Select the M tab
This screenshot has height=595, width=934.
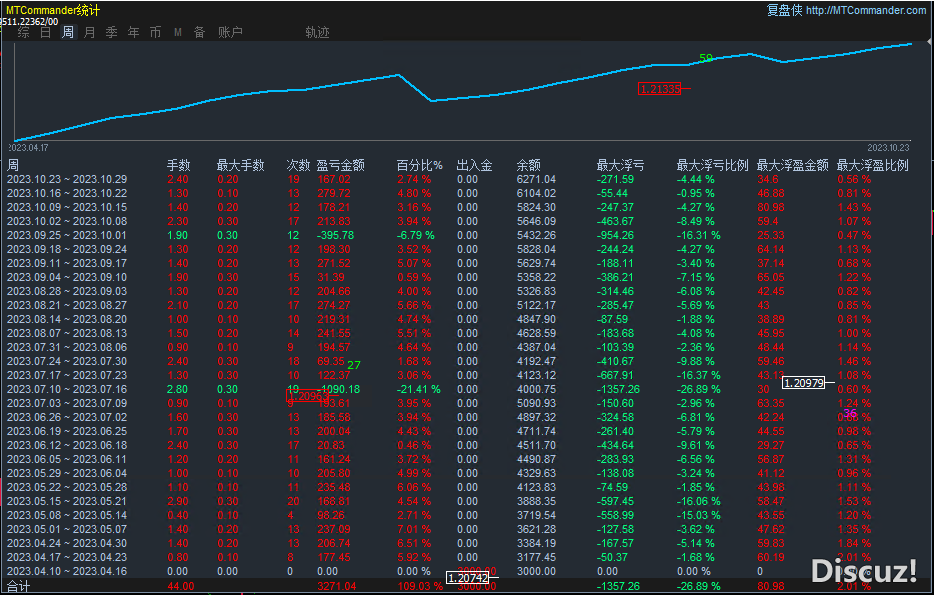tap(177, 32)
